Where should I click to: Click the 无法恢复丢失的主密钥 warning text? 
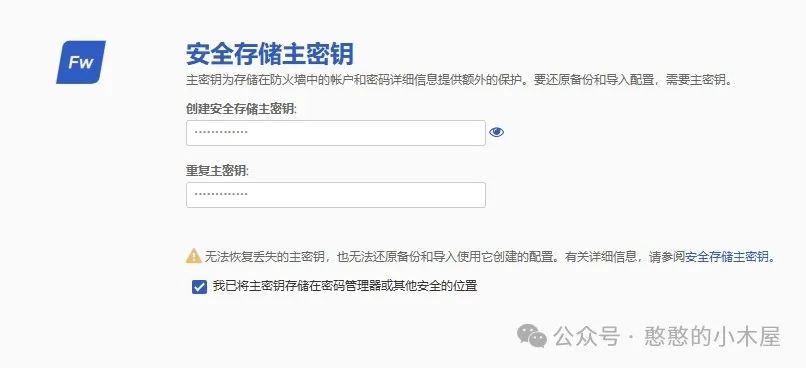pos(381,256)
